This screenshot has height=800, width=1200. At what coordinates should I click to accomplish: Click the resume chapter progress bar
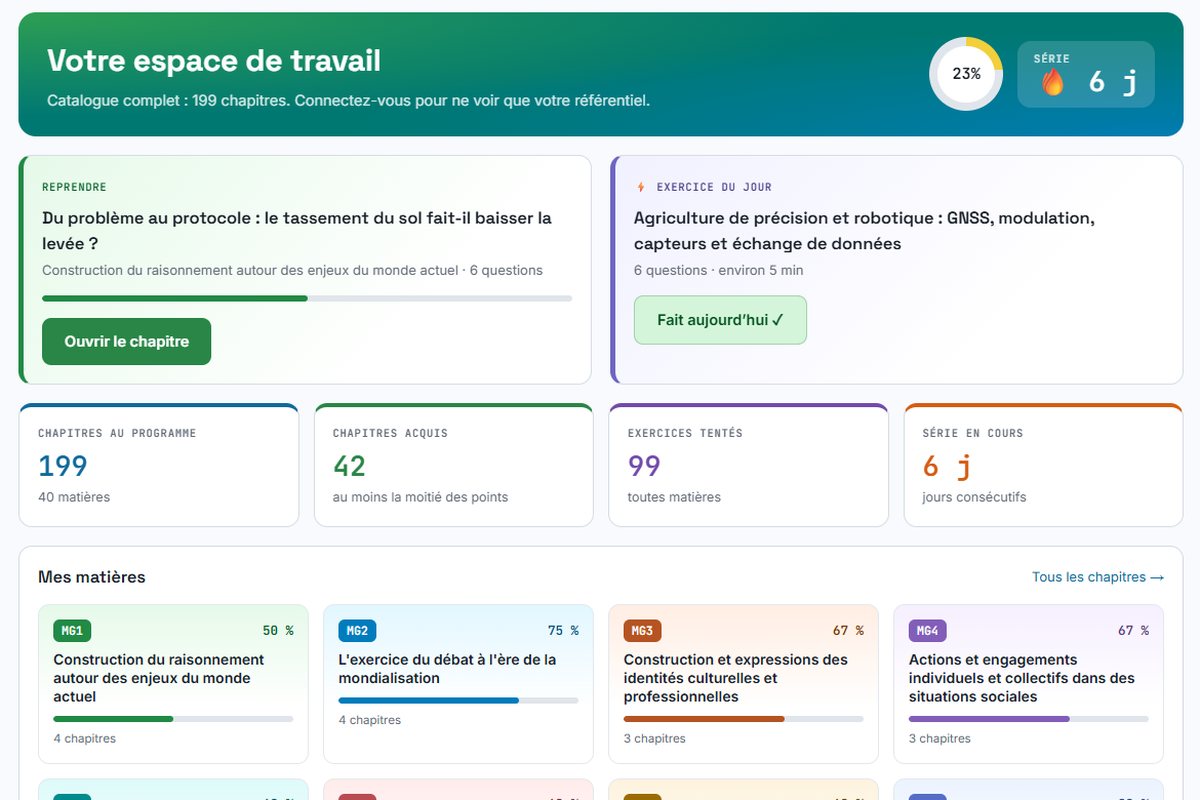(x=307, y=298)
